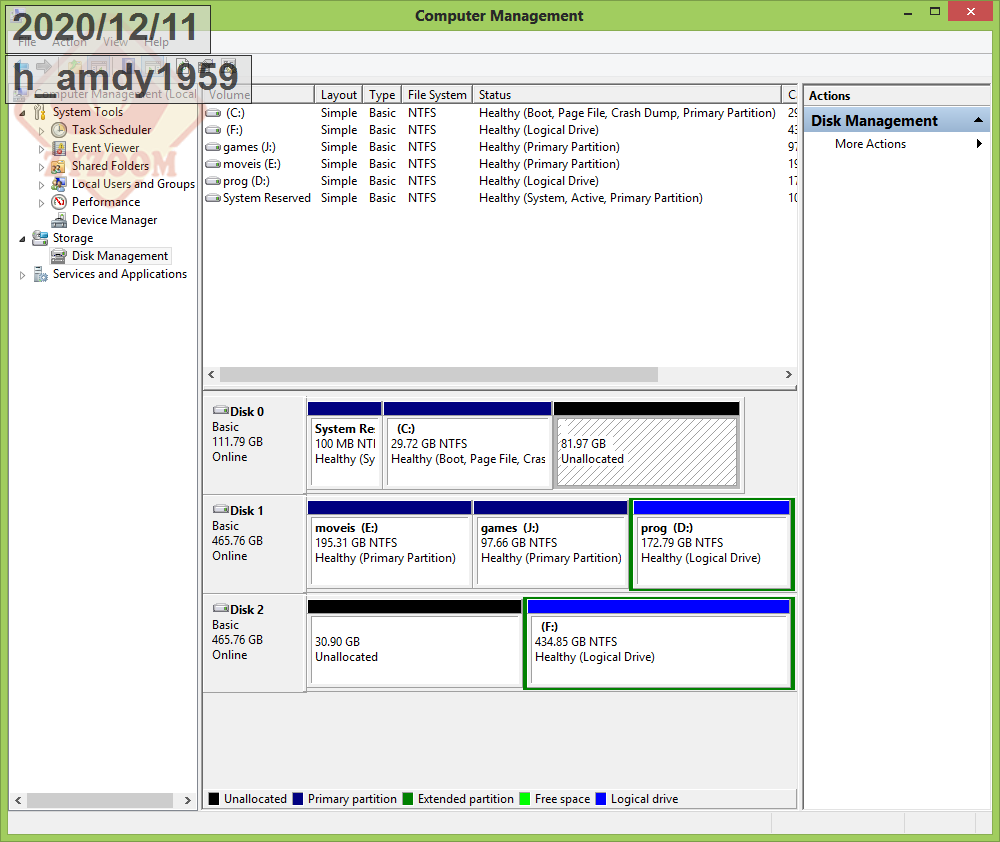
Task: Select the moveis (E:) 195.31 GB partition
Action: point(390,544)
